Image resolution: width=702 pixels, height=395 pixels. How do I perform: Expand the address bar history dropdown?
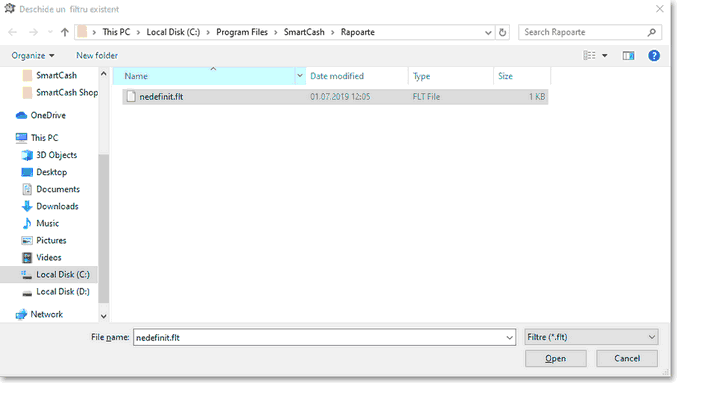tap(488, 32)
